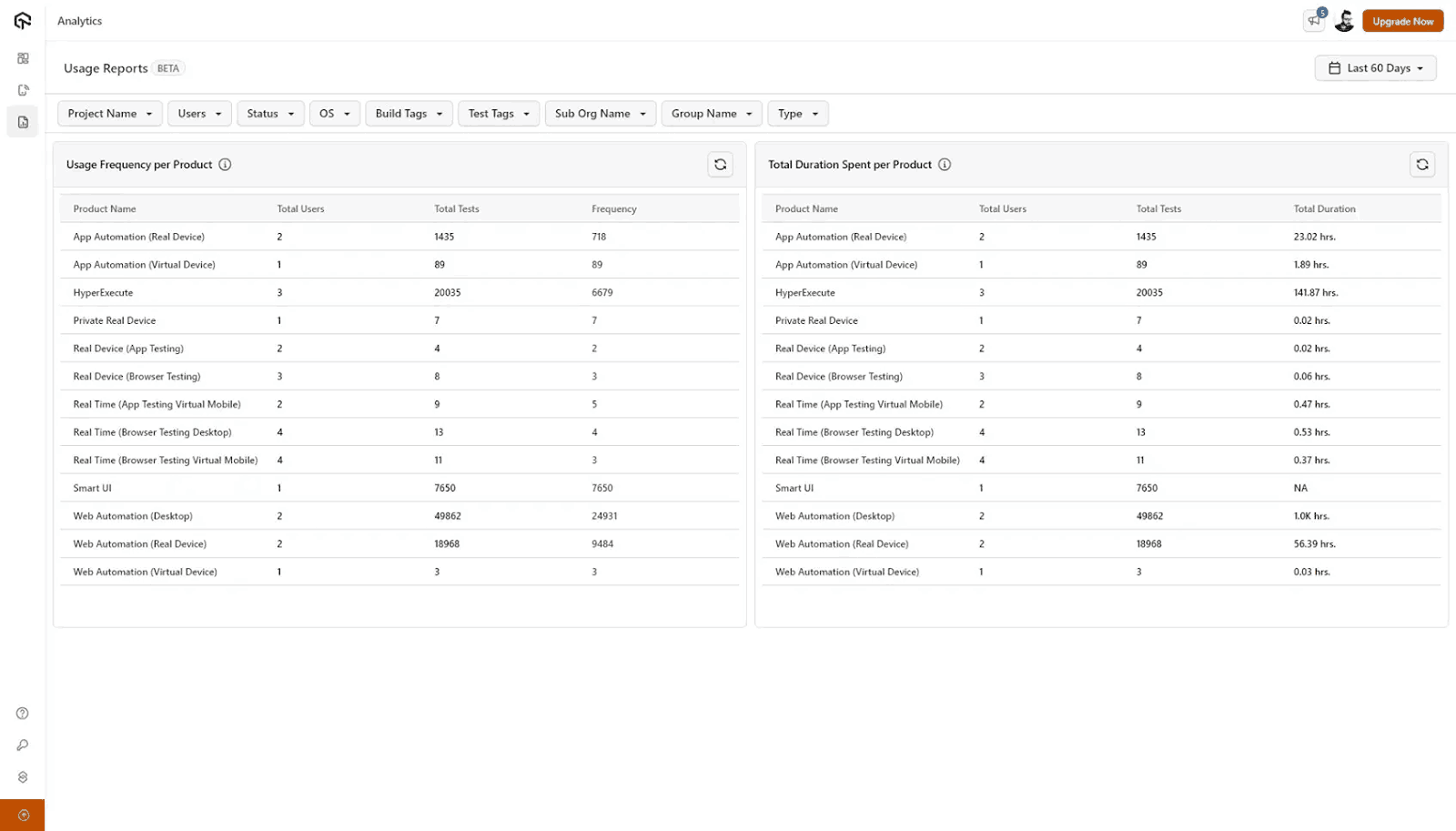Image resolution: width=1456 pixels, height=831 pixels.
Task: Open the help question-mark icon in sidebar
Action: [22, 713]
